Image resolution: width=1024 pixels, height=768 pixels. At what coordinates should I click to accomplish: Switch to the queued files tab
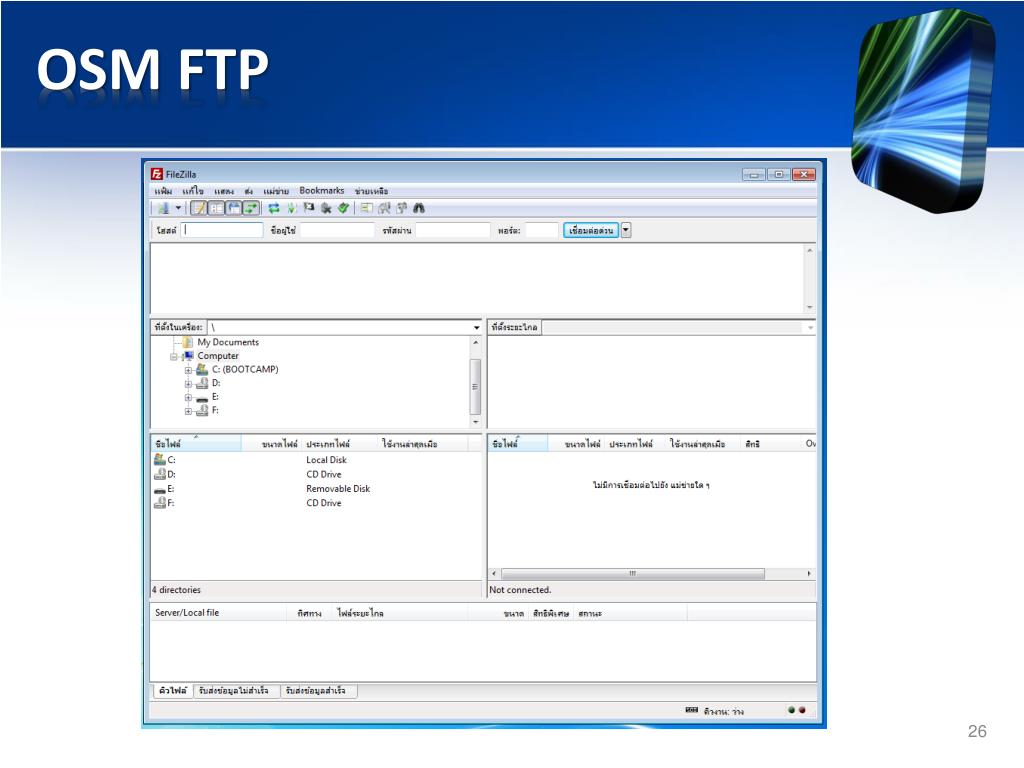coord(172,691)
